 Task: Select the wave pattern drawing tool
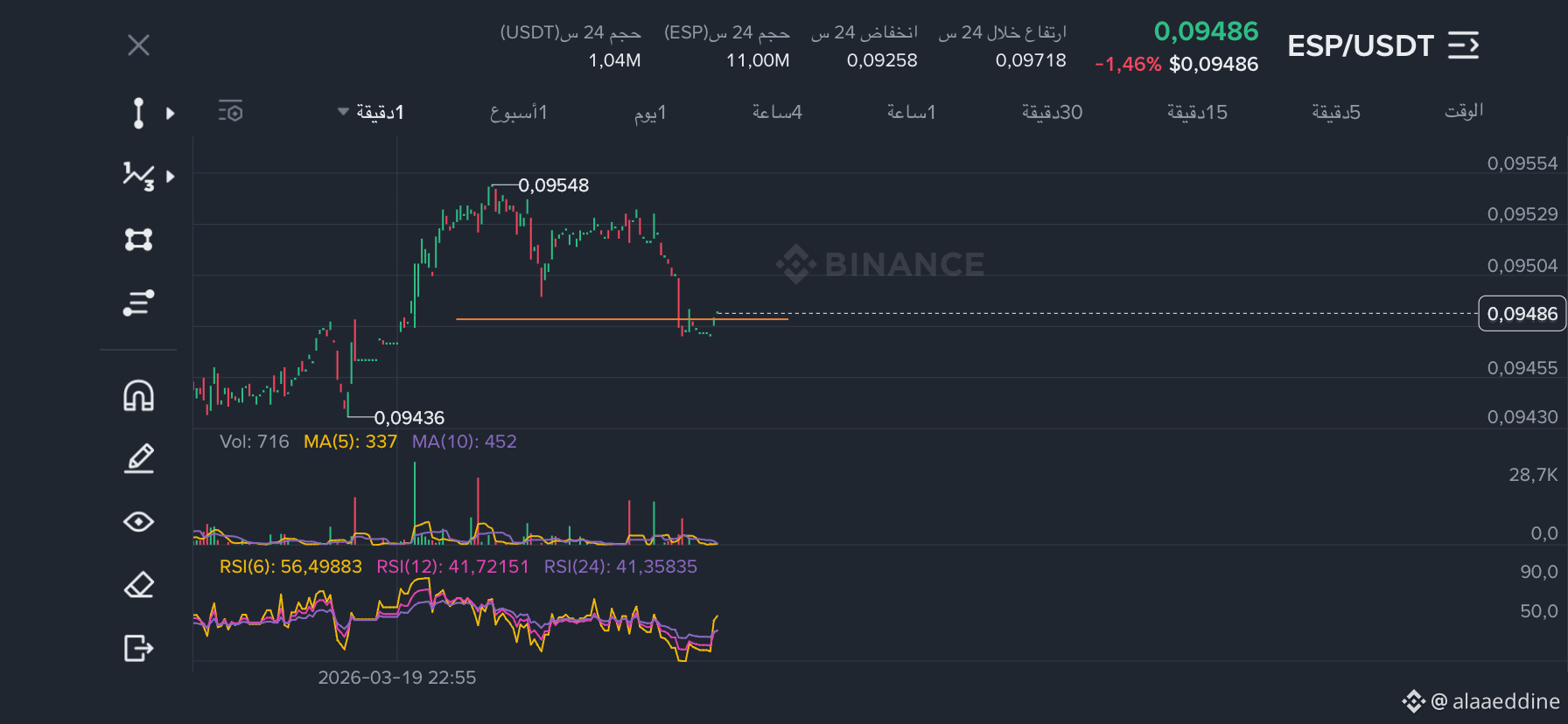[x=138, y=176]
